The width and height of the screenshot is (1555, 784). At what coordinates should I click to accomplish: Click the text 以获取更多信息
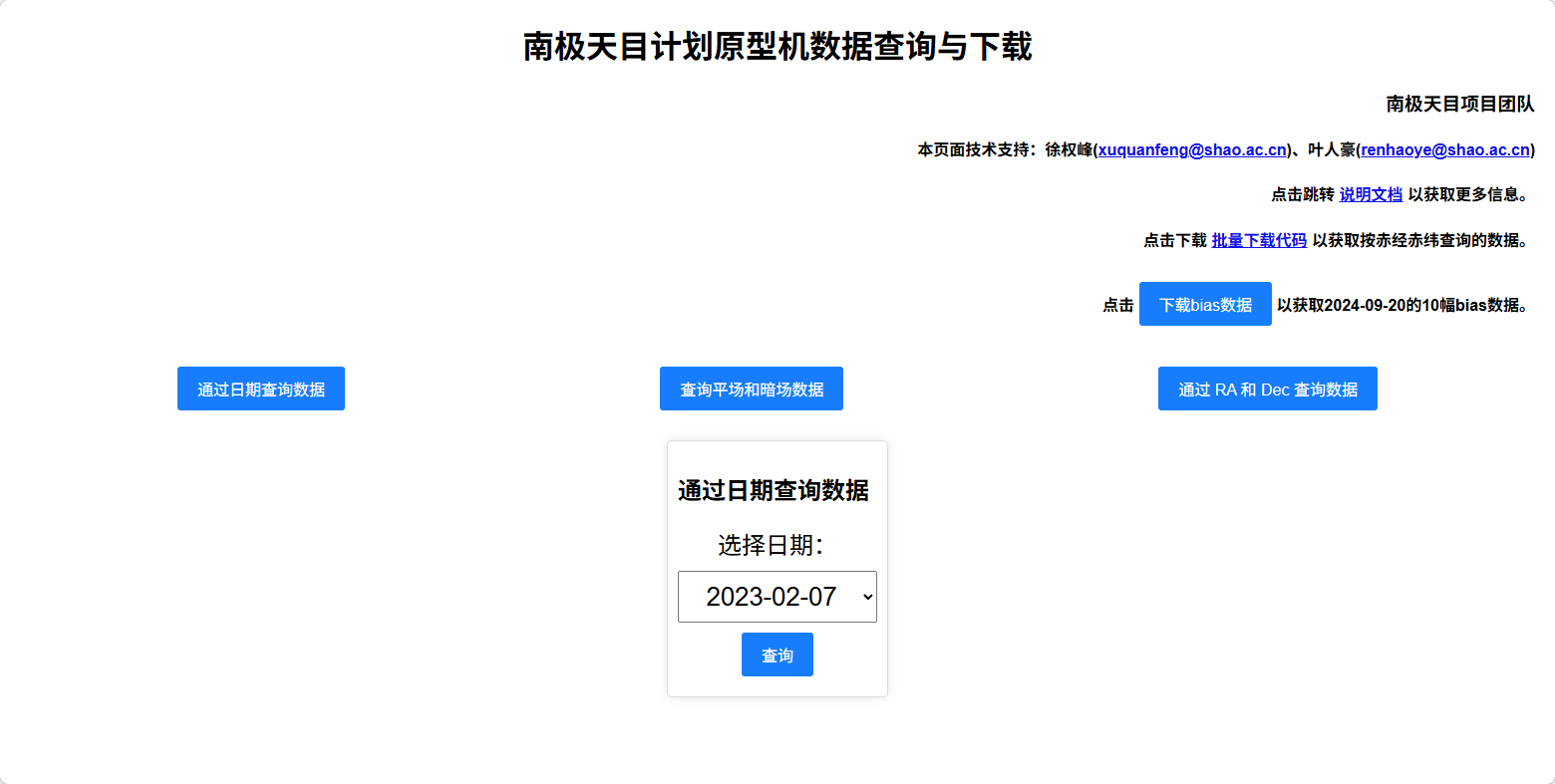pos(1467,194)
